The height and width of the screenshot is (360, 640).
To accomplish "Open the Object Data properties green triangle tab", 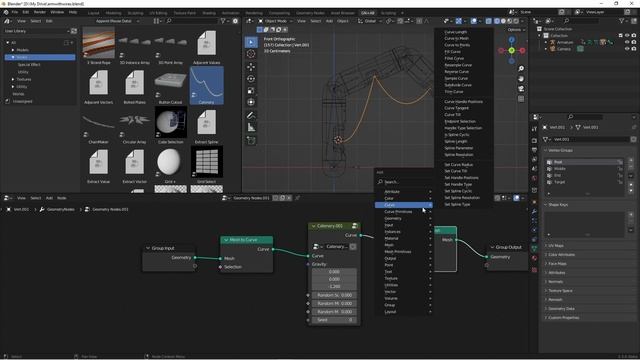I will coord(534,248).
